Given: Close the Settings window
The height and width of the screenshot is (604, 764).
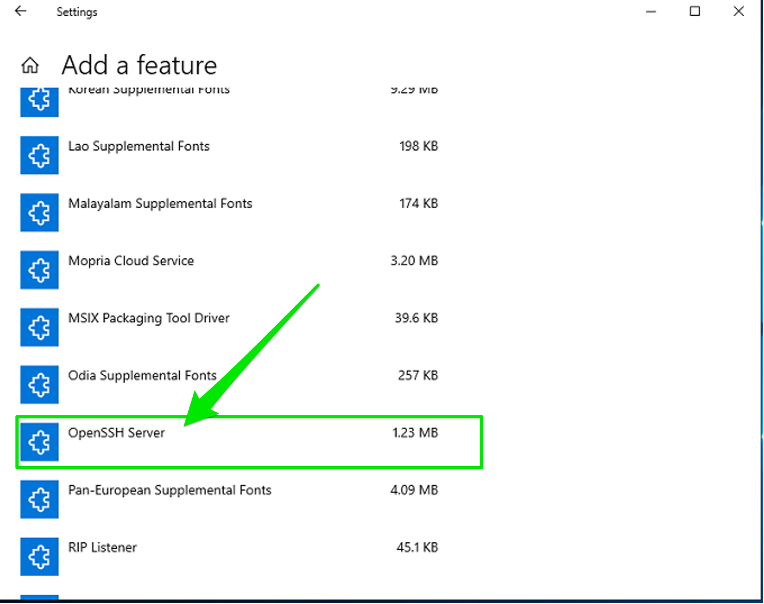Looking at the screenshot, I should [x=739, y=11].
